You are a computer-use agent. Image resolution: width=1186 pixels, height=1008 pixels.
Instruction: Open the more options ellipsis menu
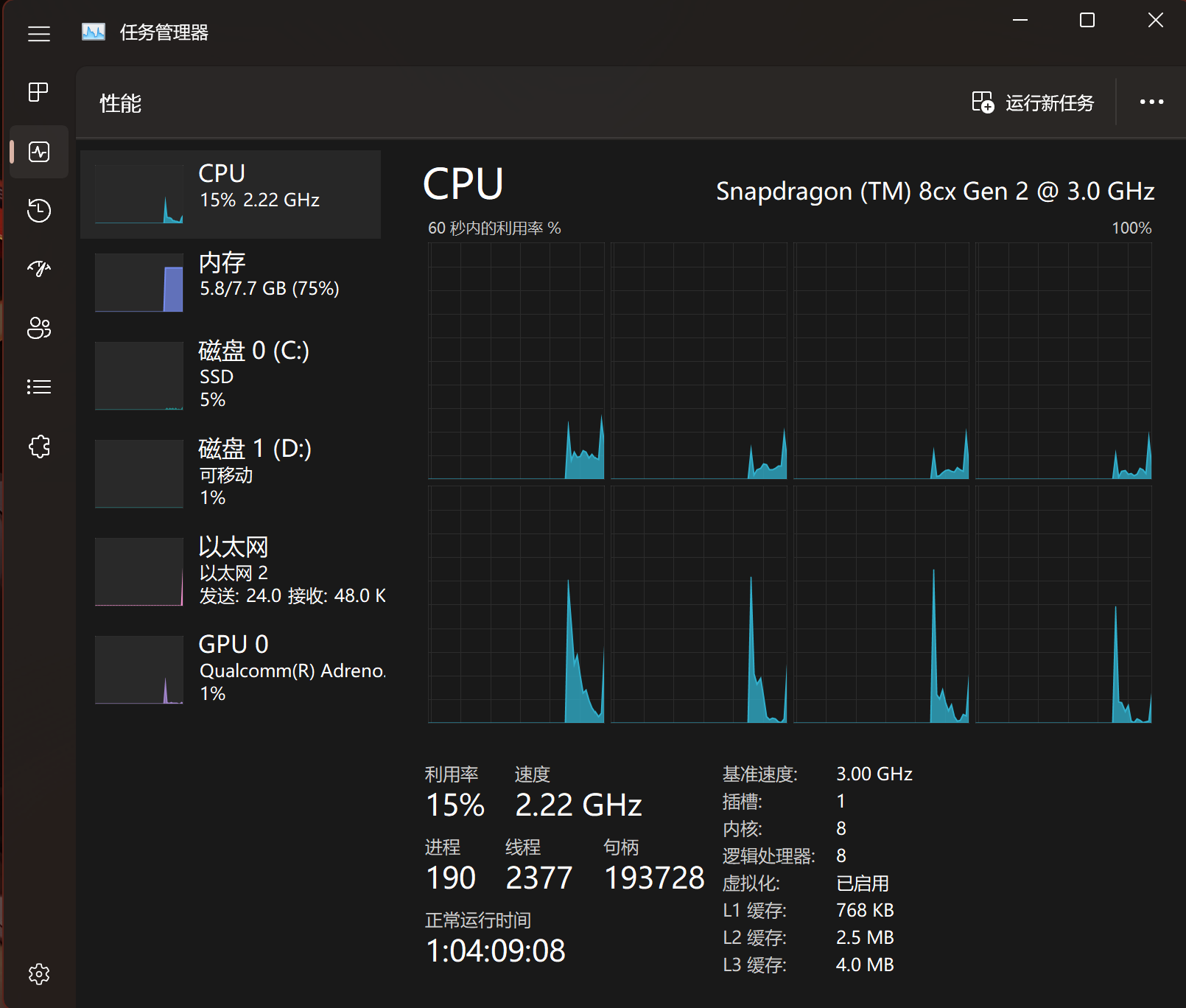pyautogui.click(x=1151, y=102)
